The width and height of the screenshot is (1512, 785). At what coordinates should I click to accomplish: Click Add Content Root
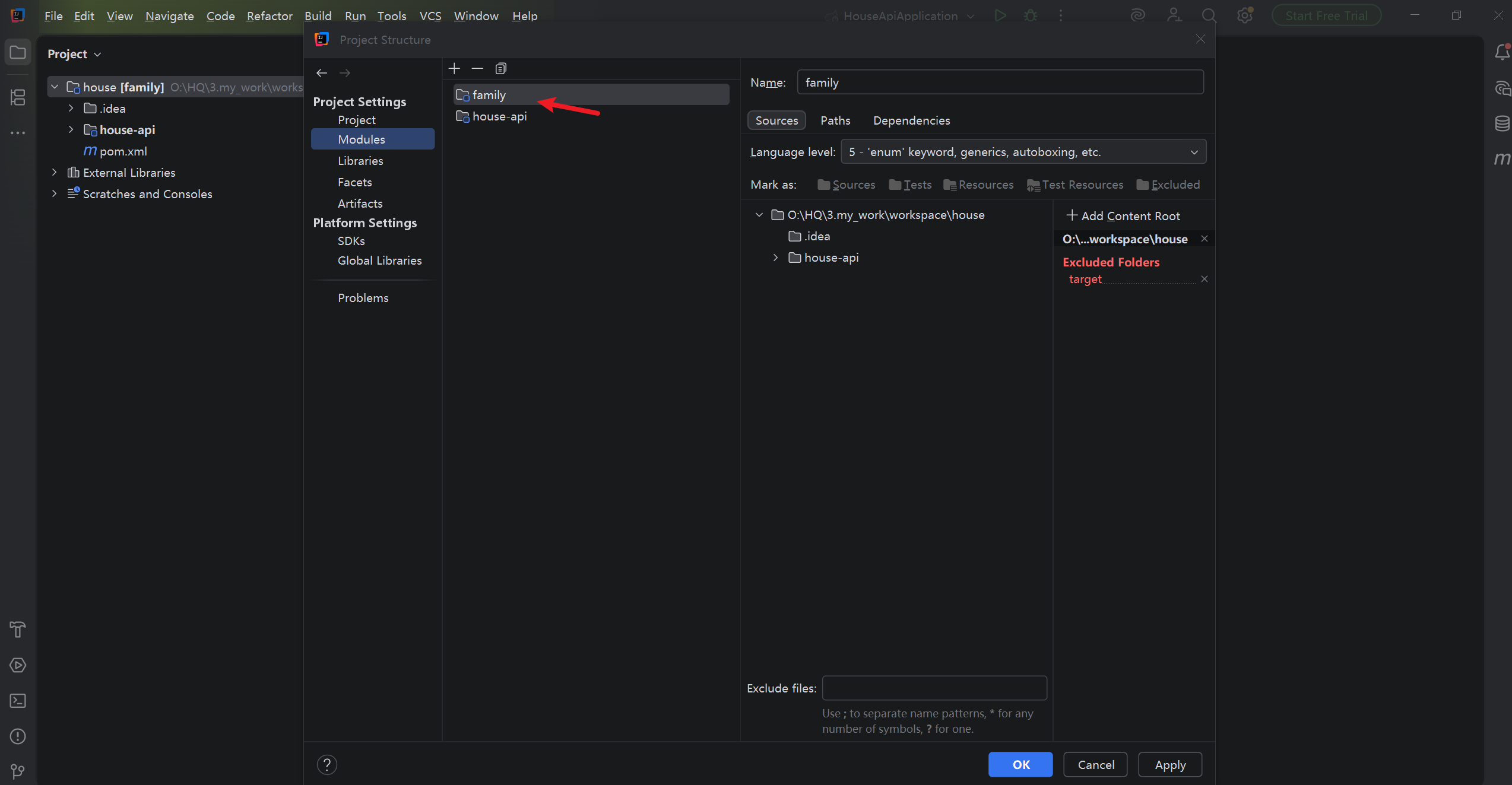(x=1123, y=216)
